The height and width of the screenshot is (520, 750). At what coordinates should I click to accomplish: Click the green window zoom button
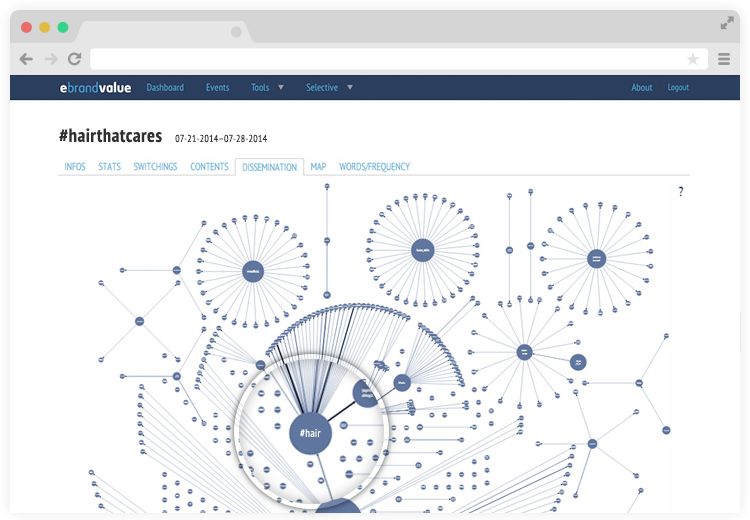point(63,27)
